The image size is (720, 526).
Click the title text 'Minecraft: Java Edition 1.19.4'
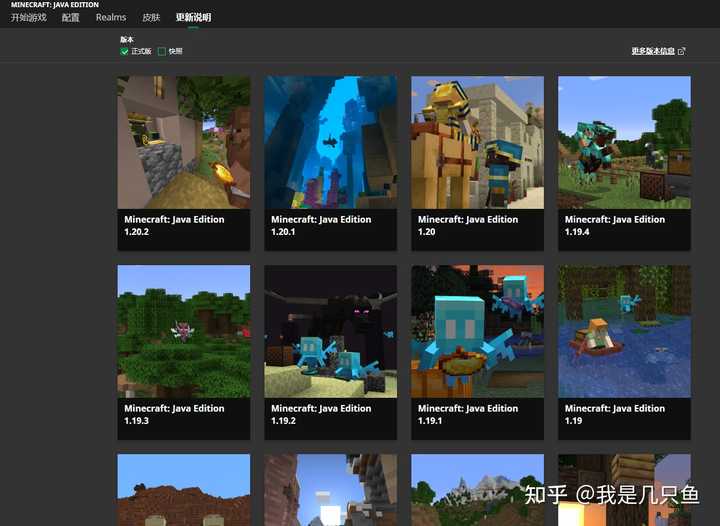(615, 225)
